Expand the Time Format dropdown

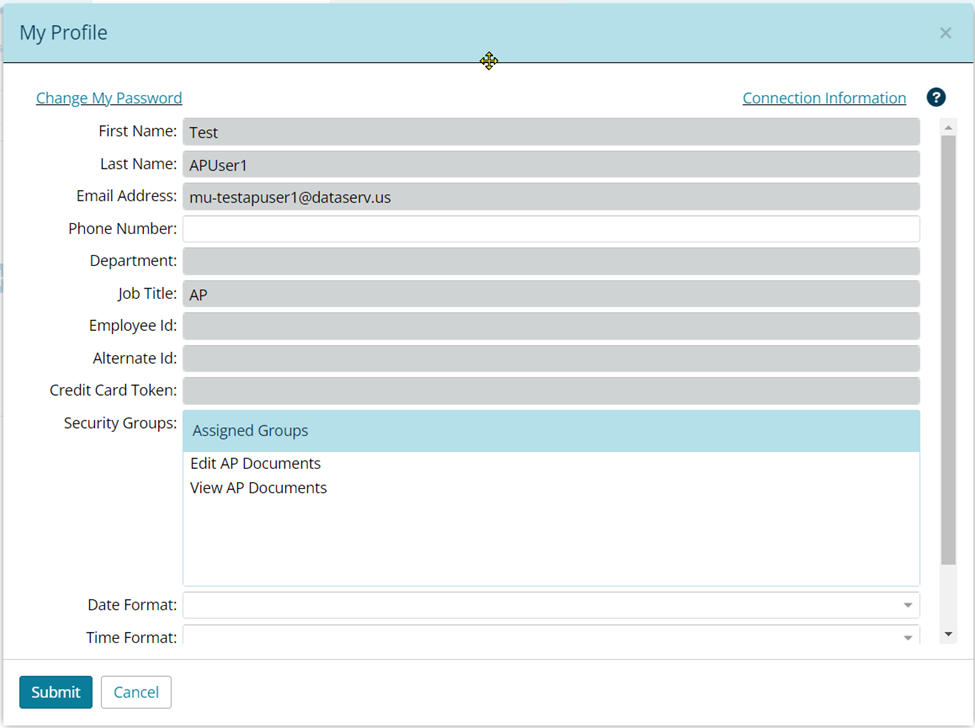point(550,636)
